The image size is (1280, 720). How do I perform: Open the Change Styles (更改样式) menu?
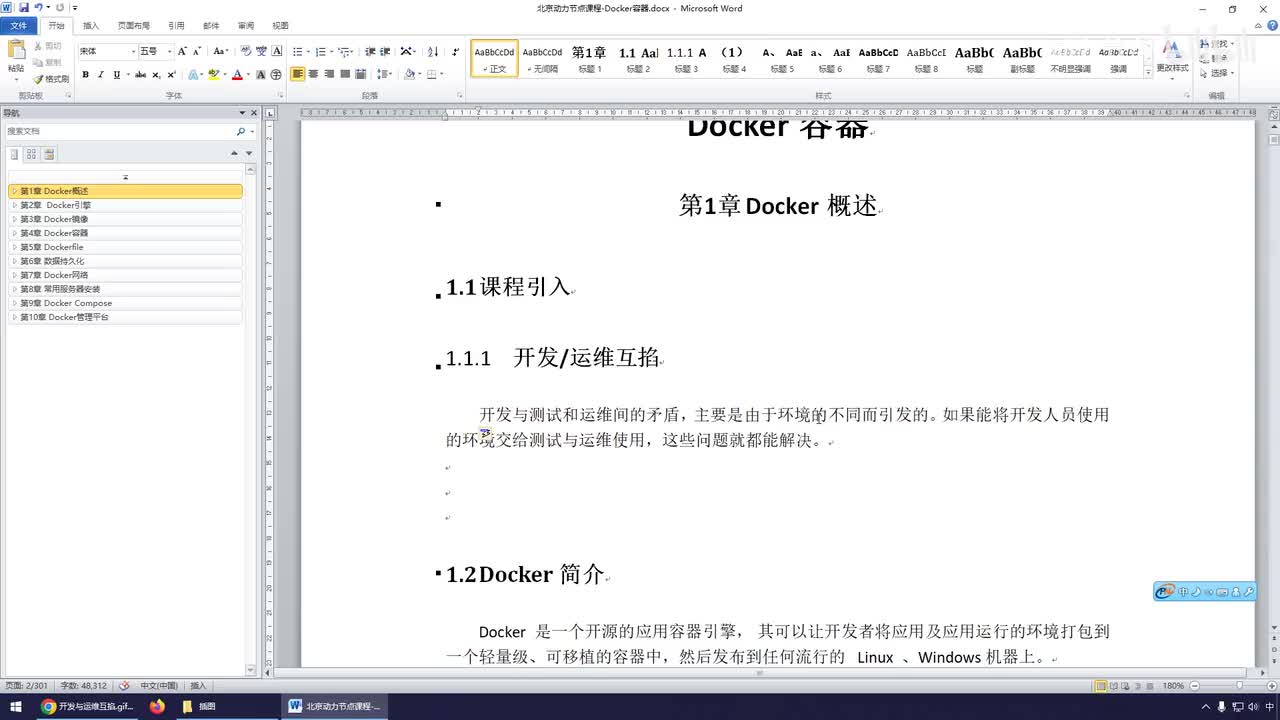[1172, 59]
